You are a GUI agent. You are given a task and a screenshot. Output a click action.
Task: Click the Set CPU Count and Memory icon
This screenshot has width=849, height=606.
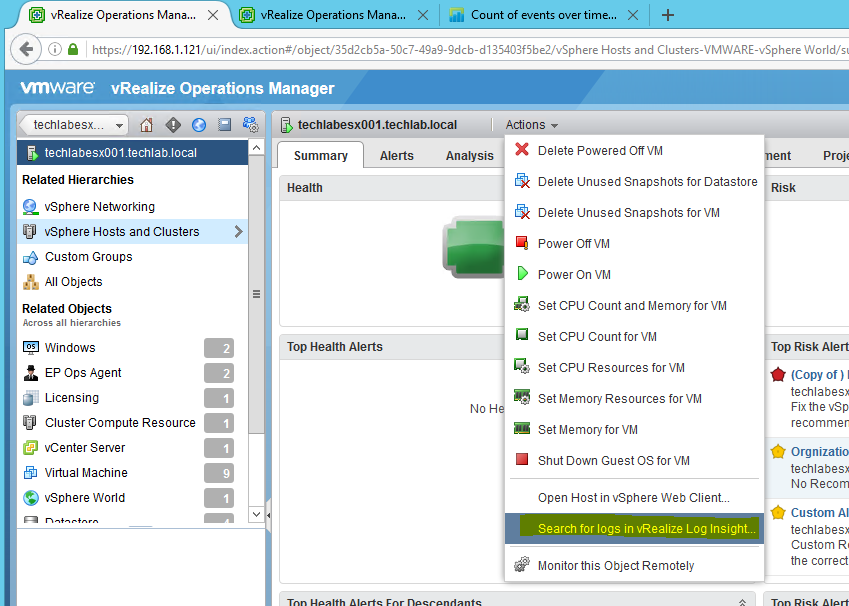(522, 304)
